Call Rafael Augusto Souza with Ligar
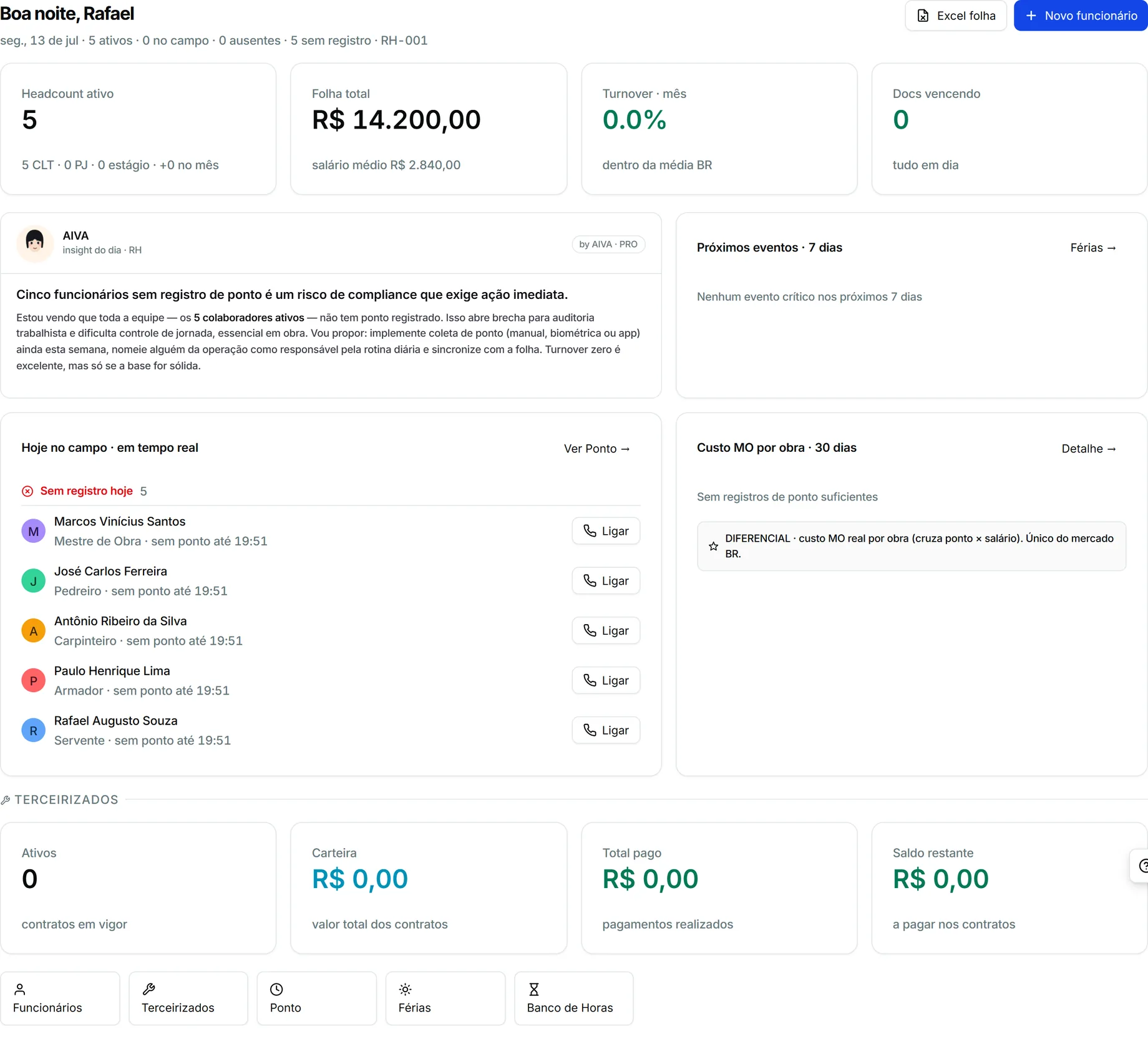 [x=606, y=730]
